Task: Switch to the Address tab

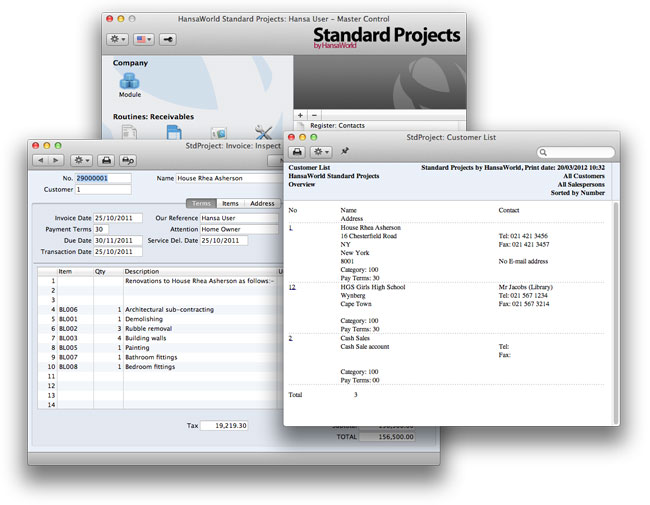Action: pos(262,203)
